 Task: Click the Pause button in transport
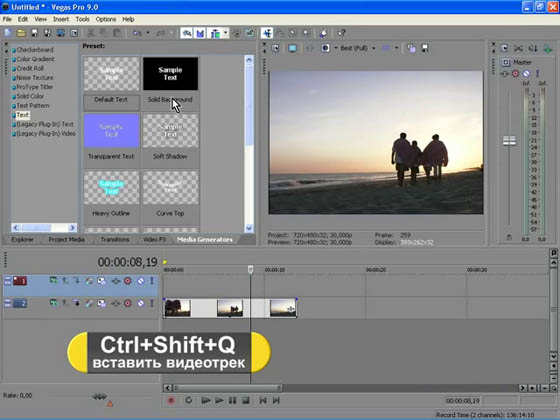[232, 401]
